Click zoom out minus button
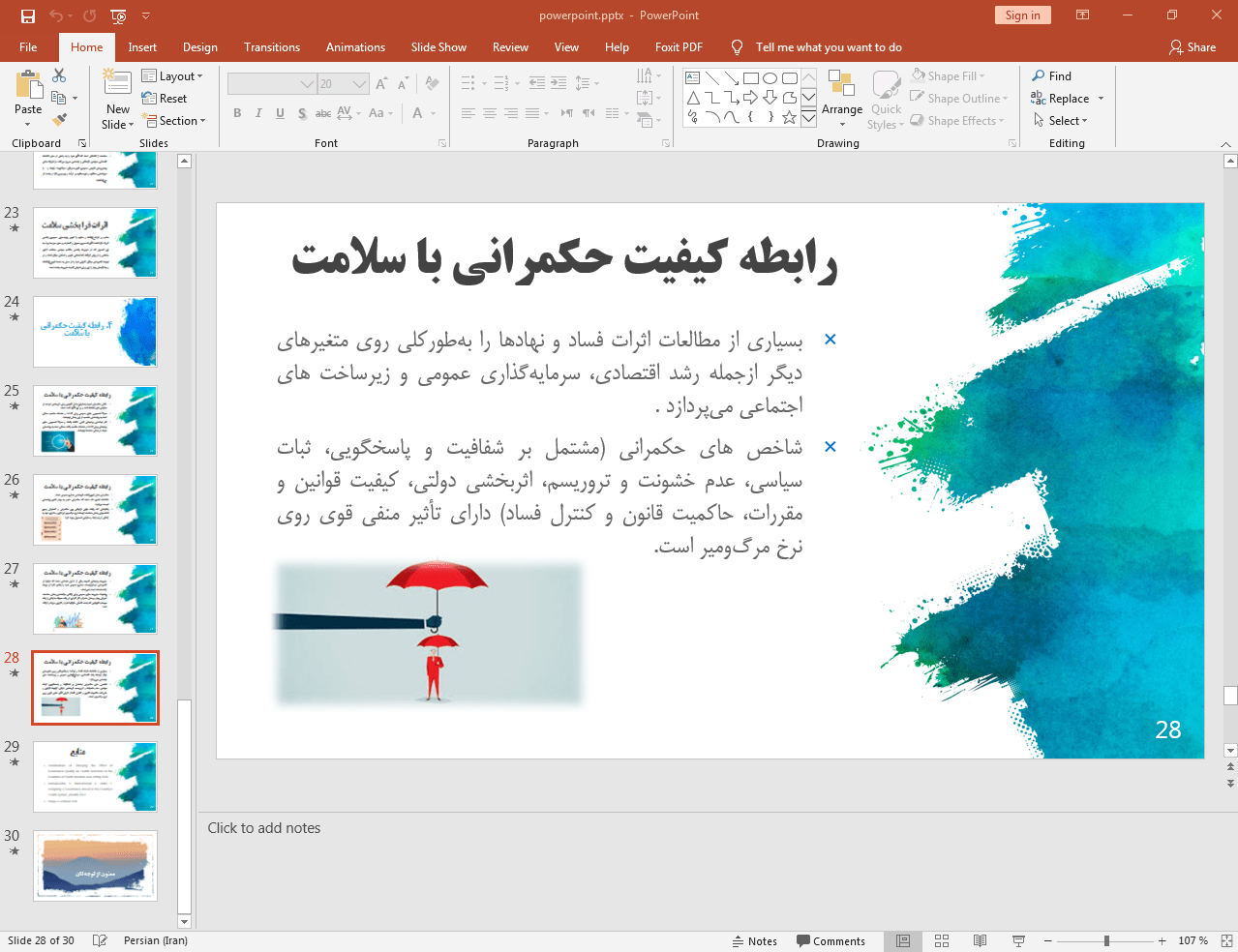Viewport: 1238px width, 952px height. tap(1047, 940)
